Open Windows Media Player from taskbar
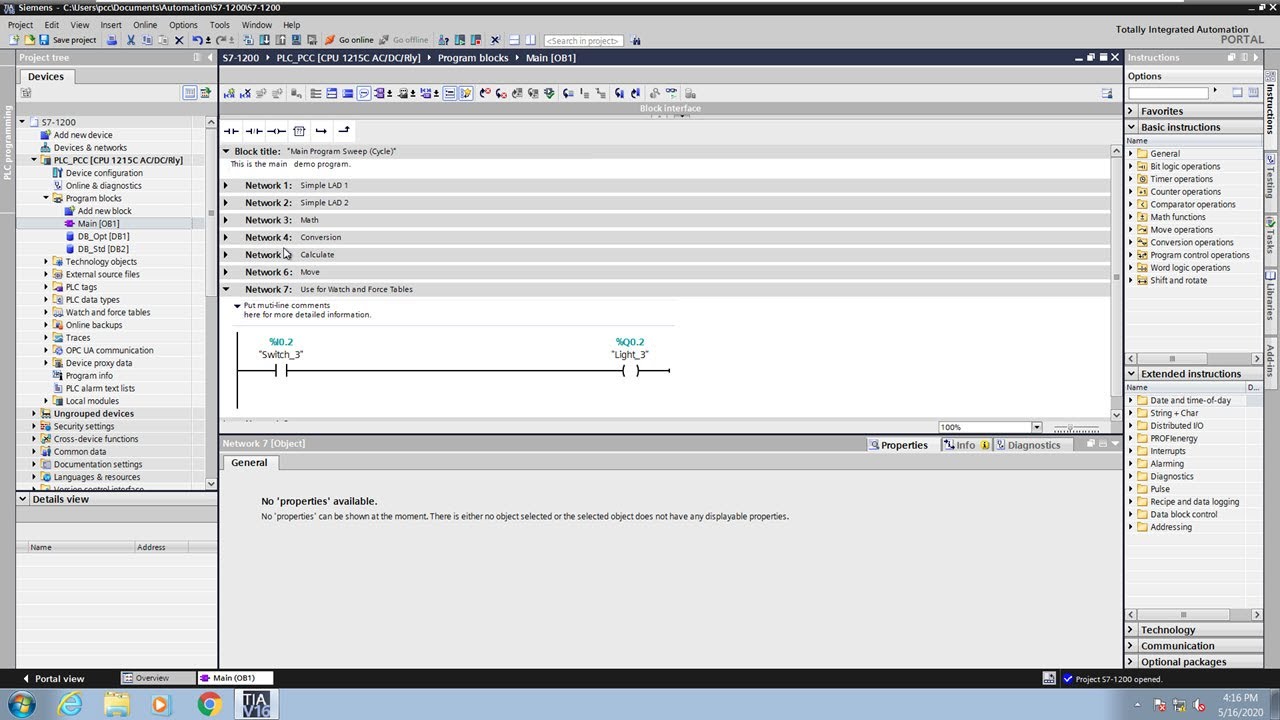Screen dimensions: 1280x720 coord(162,704)
